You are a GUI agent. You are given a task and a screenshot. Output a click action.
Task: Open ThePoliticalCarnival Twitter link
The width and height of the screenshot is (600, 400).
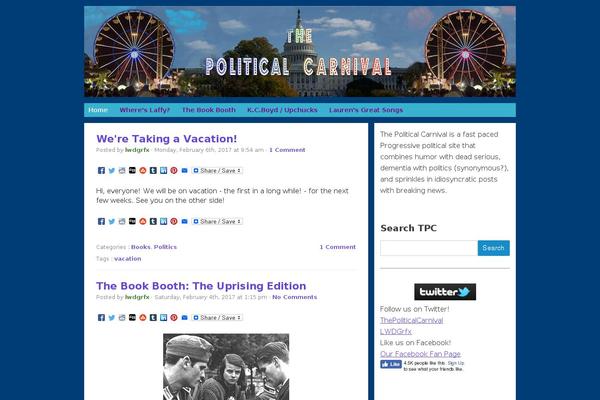tap(411, 320)
